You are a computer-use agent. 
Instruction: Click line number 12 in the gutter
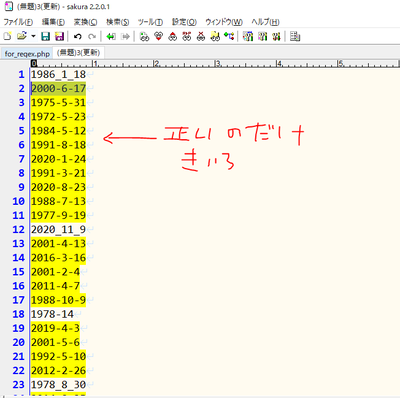point(19,229)
